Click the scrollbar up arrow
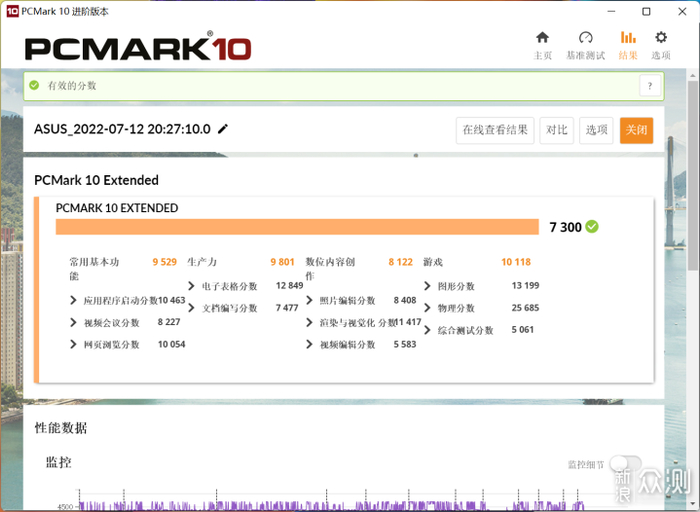700x512 pixels. coord(692,75)
